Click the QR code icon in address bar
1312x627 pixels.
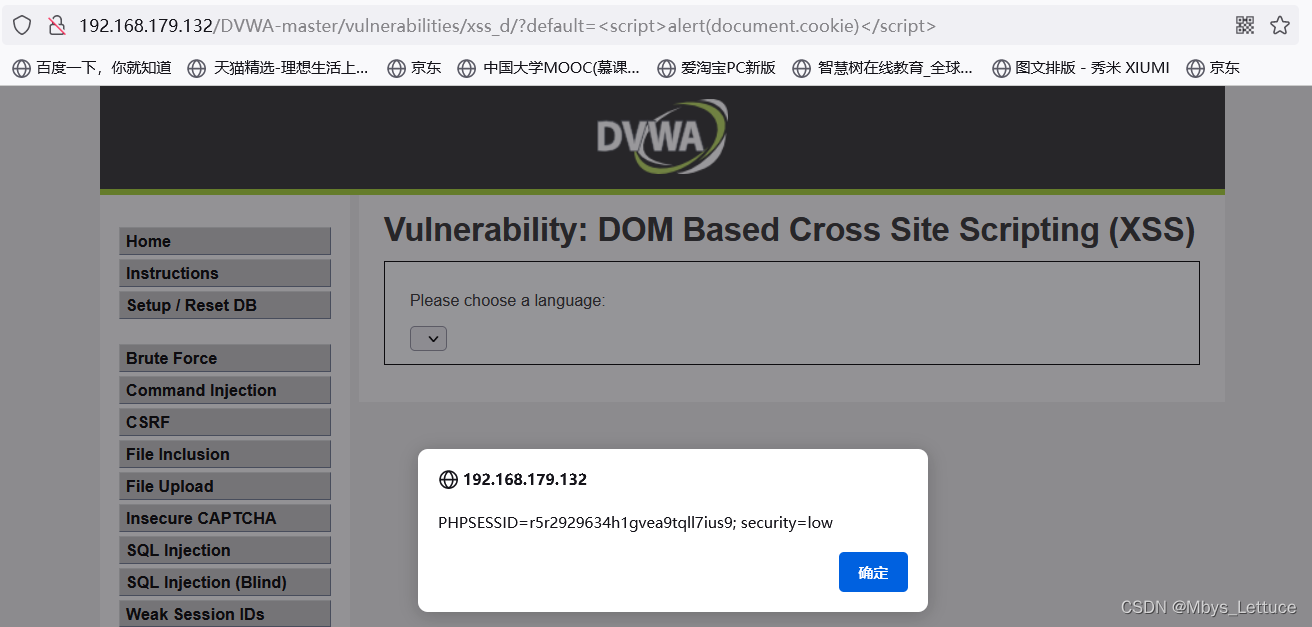click(x=1245, y=24)
